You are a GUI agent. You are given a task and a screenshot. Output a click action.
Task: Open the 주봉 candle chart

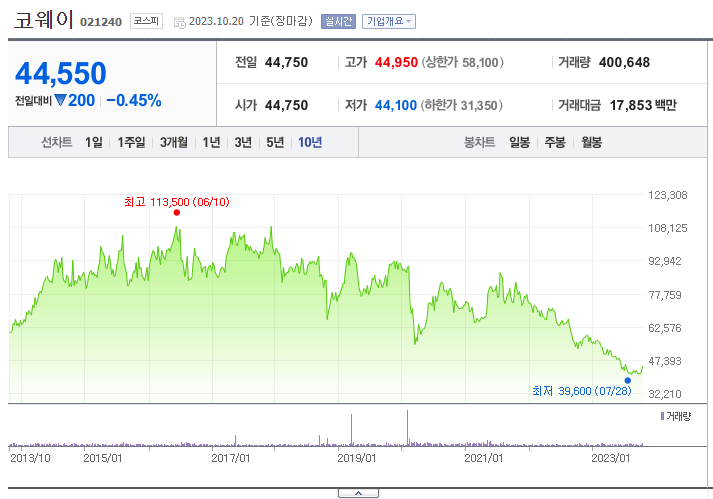pos(555,142)
